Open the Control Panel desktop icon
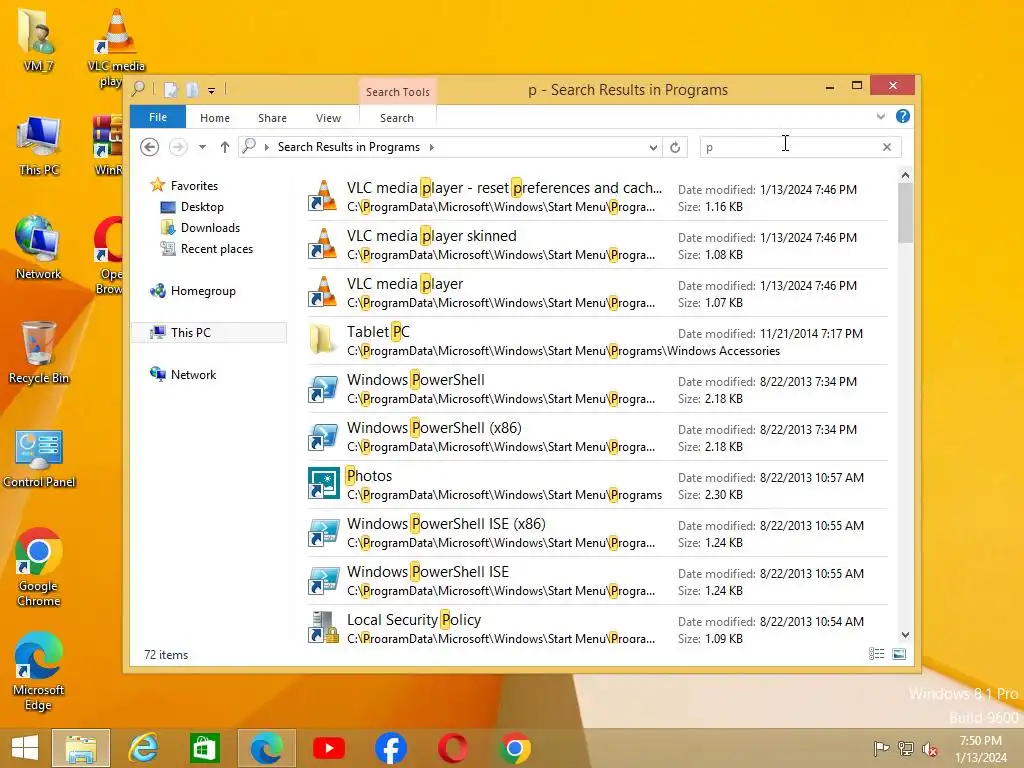 pyautogui.click(x=39, y=457)
